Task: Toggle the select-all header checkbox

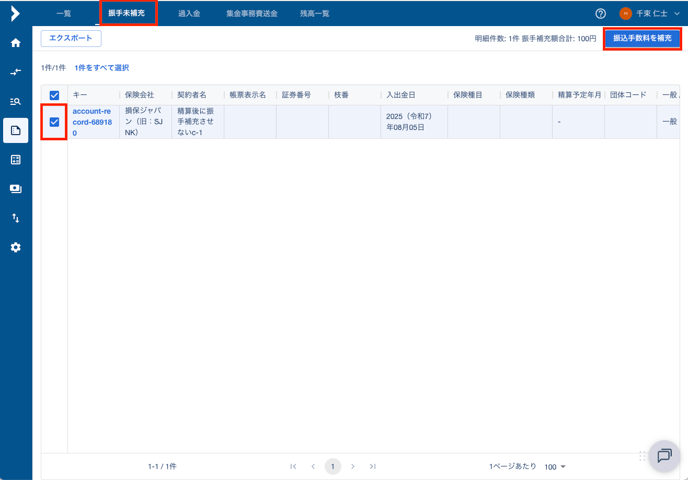Action: click(54, 95)
